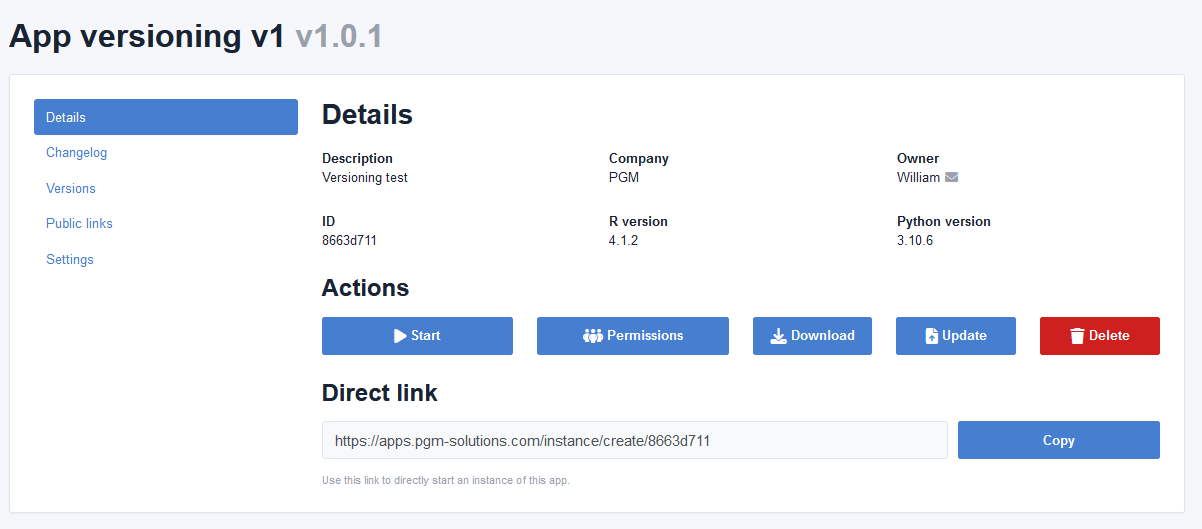Click the file upload icon on Update

(932, 336)
